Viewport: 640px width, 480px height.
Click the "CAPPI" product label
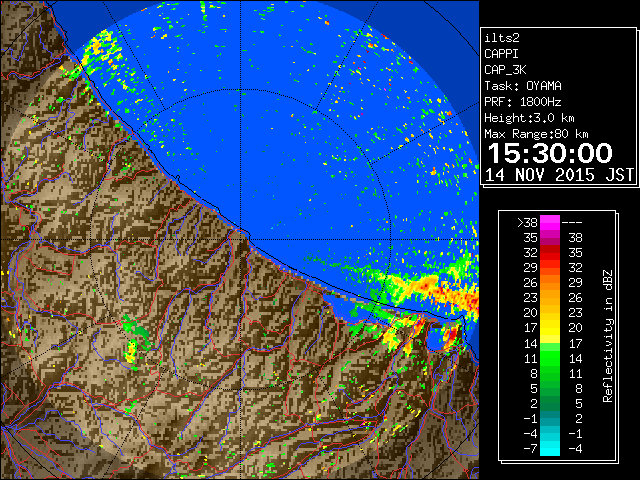pos(501,54)
